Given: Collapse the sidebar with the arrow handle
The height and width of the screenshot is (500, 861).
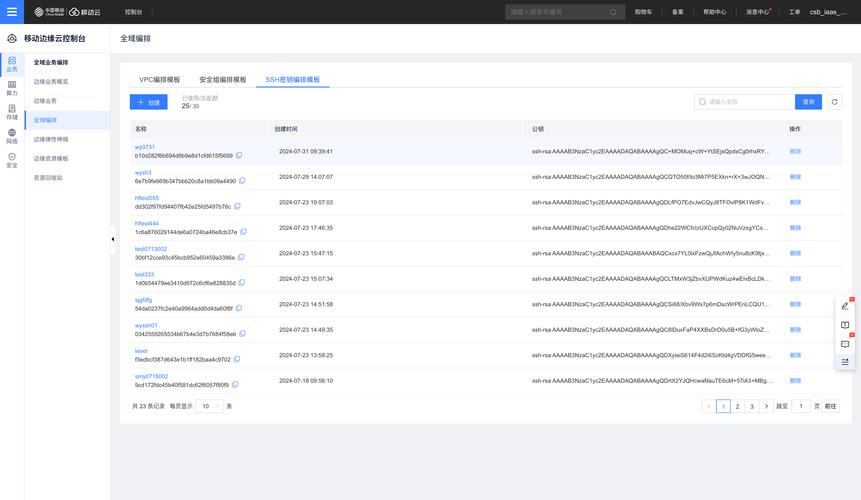Looking at the screenshot, I should point(113,239).
